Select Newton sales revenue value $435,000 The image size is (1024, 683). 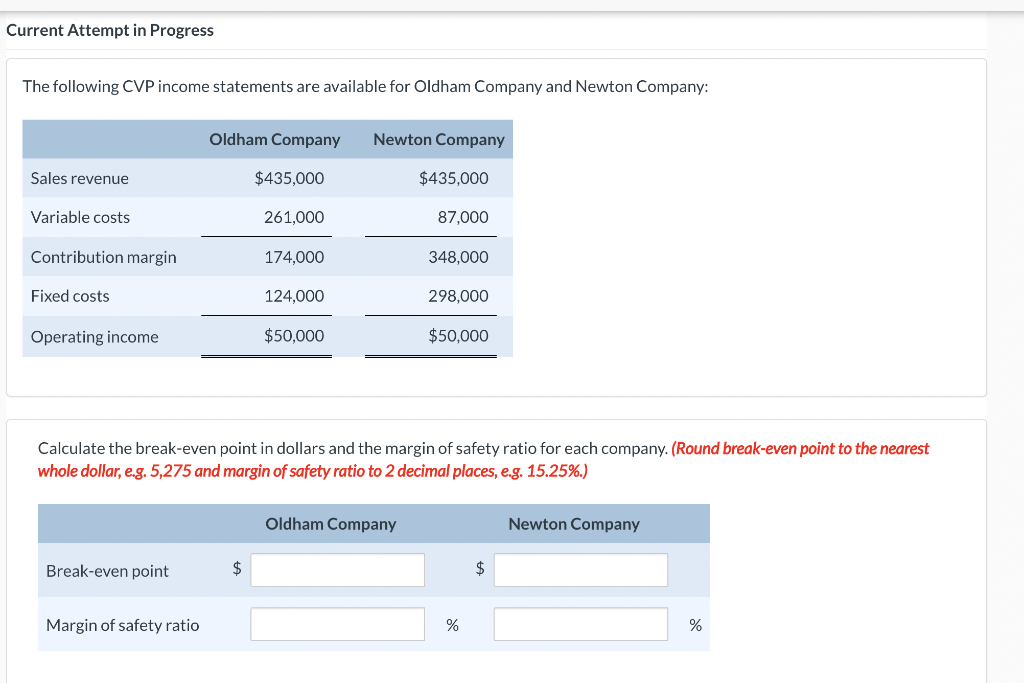tap(453, 178)
